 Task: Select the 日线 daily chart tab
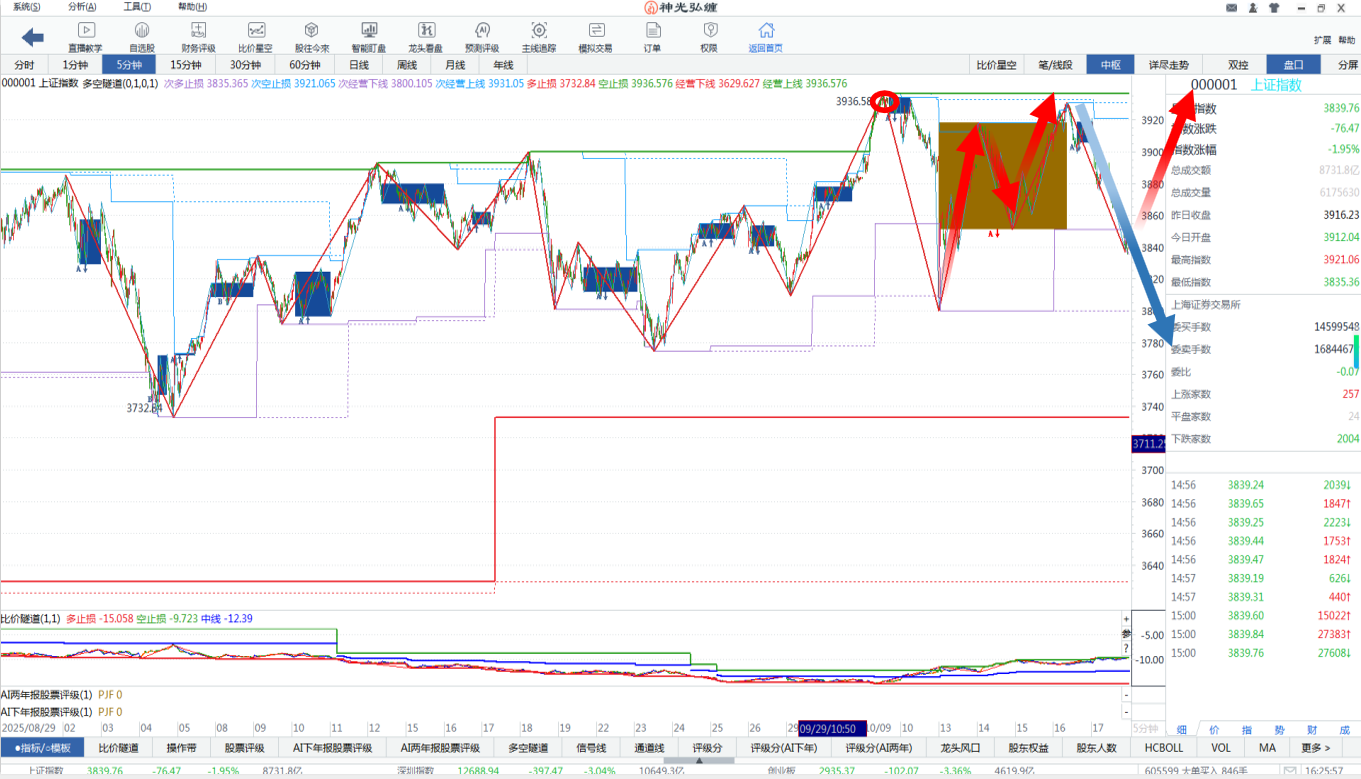pyautogui.click(x=358, y=65)
